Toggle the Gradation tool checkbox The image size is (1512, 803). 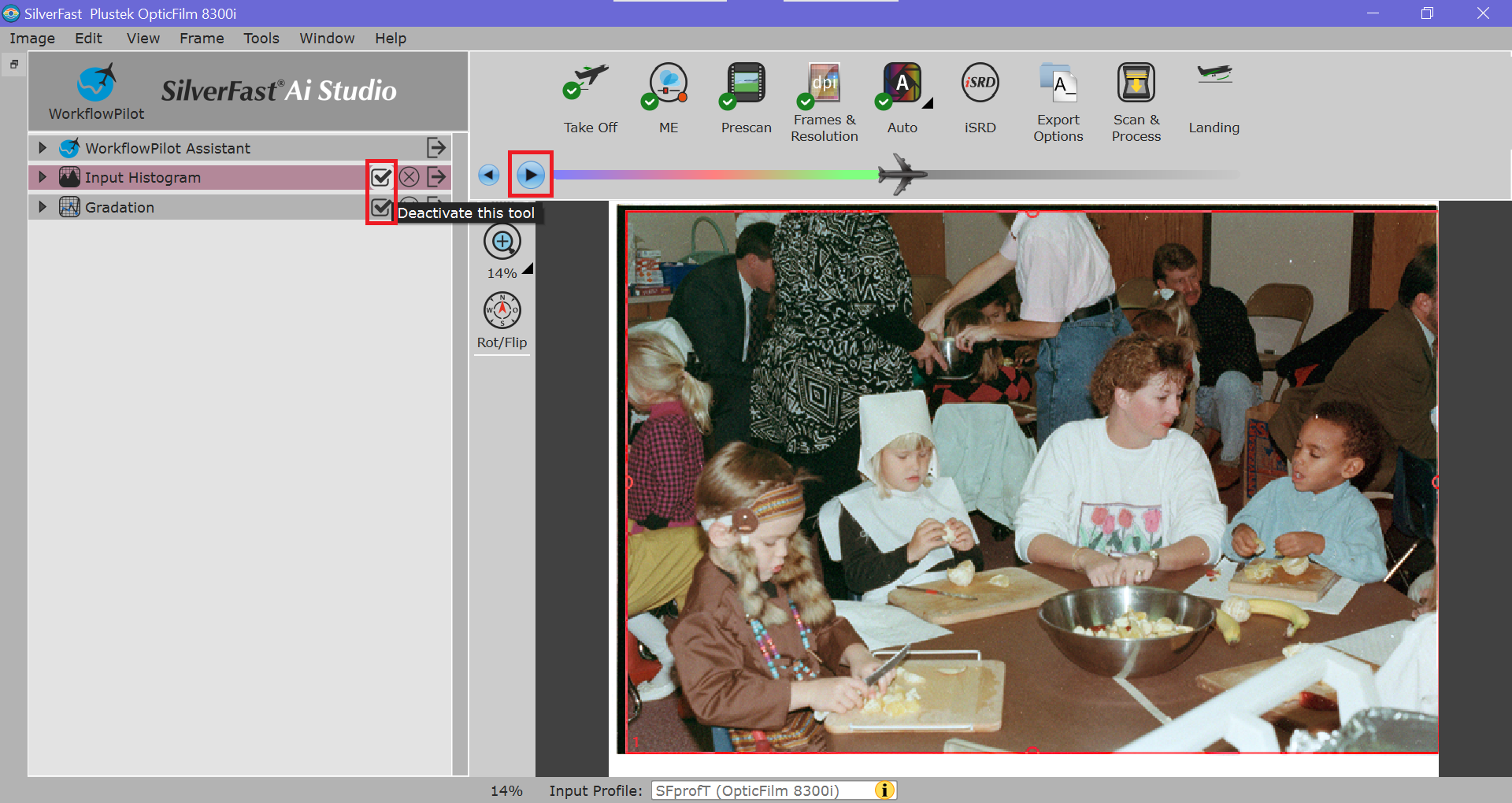(381, 208)
